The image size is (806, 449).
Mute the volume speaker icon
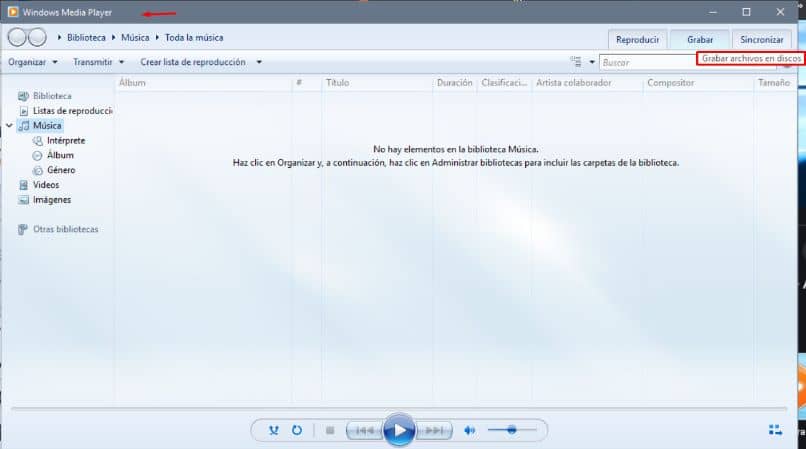coord(469,430)
